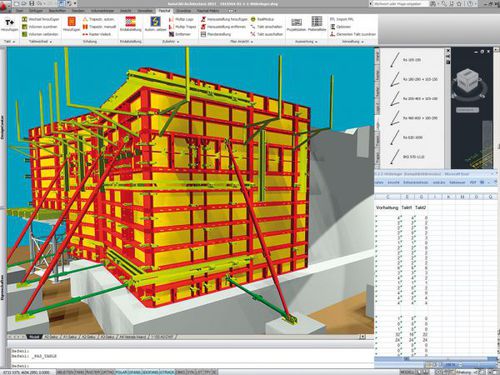Switch to the Rendern ribbon tab
The width and height of the screenshot is (500, 375).
pyautogui.click(x=78, y=11)
